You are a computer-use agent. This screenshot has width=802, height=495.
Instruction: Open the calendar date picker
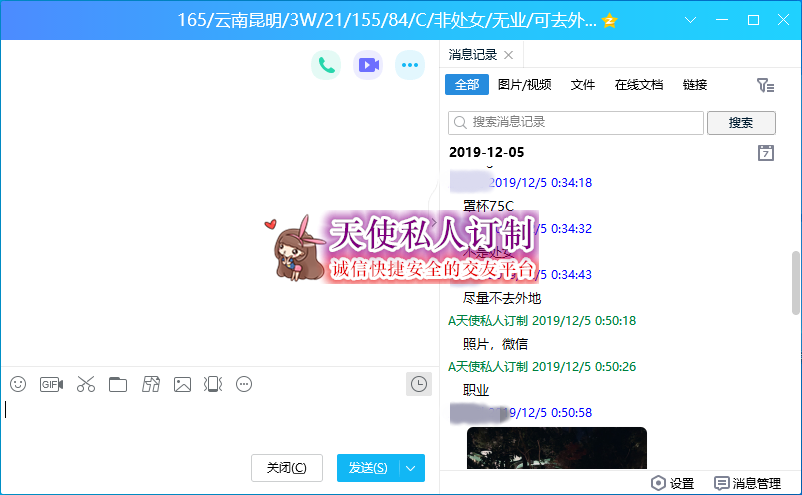pos(766,153)
